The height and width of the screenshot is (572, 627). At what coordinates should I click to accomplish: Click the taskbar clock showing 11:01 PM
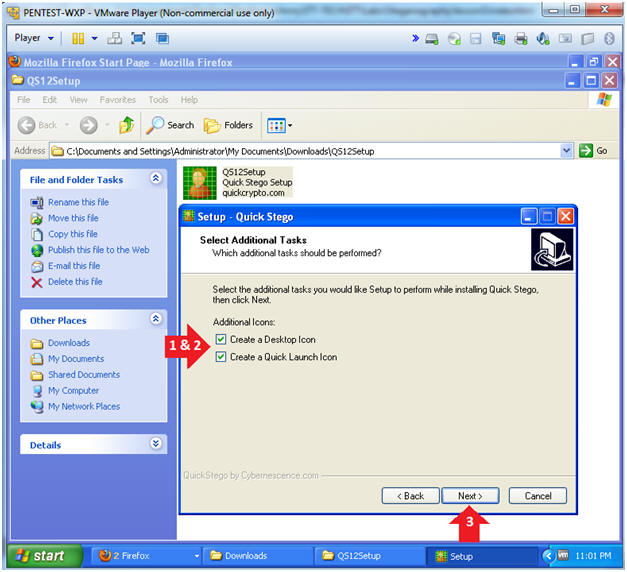(593, 556)
